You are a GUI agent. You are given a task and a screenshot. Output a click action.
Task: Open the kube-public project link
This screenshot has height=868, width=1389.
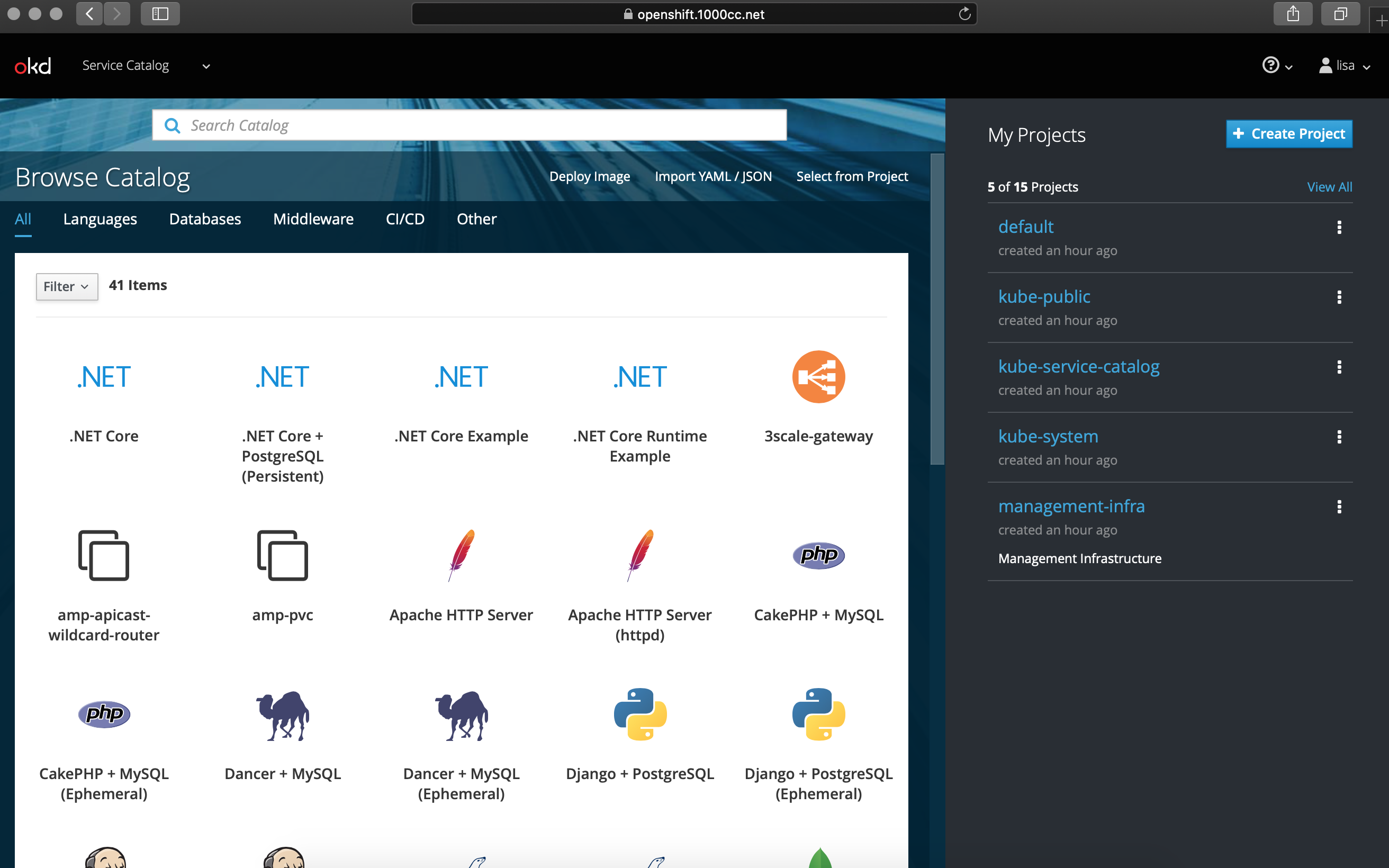[1044, 297]
